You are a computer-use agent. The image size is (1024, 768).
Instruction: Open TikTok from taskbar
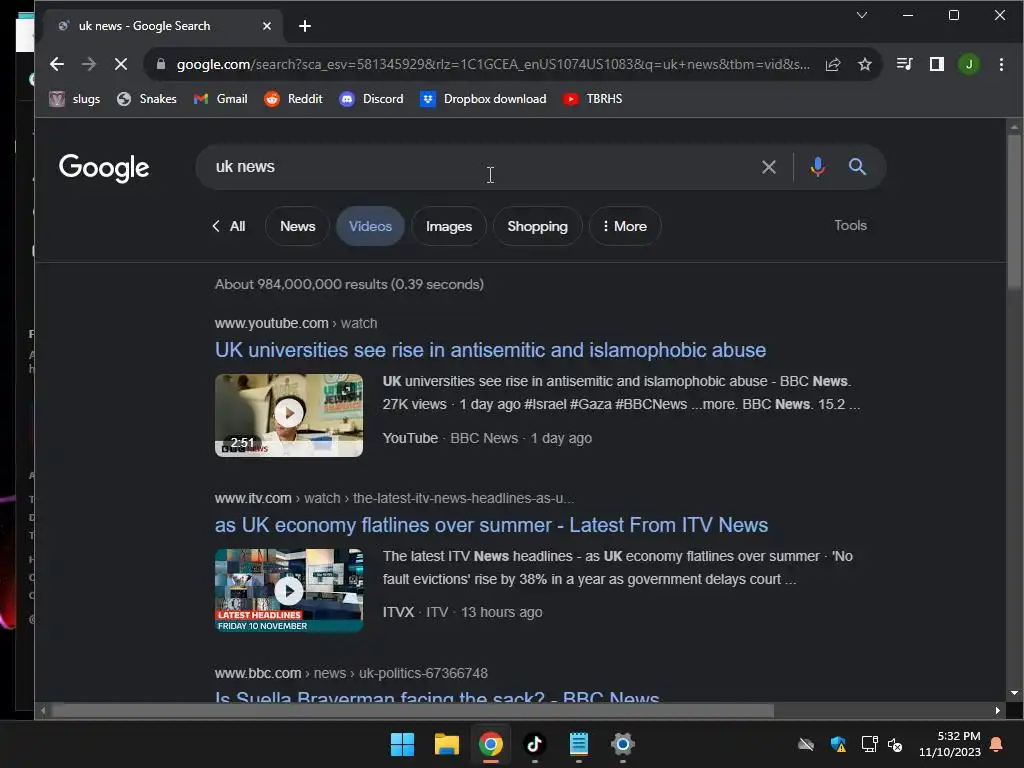click(535, 744)
